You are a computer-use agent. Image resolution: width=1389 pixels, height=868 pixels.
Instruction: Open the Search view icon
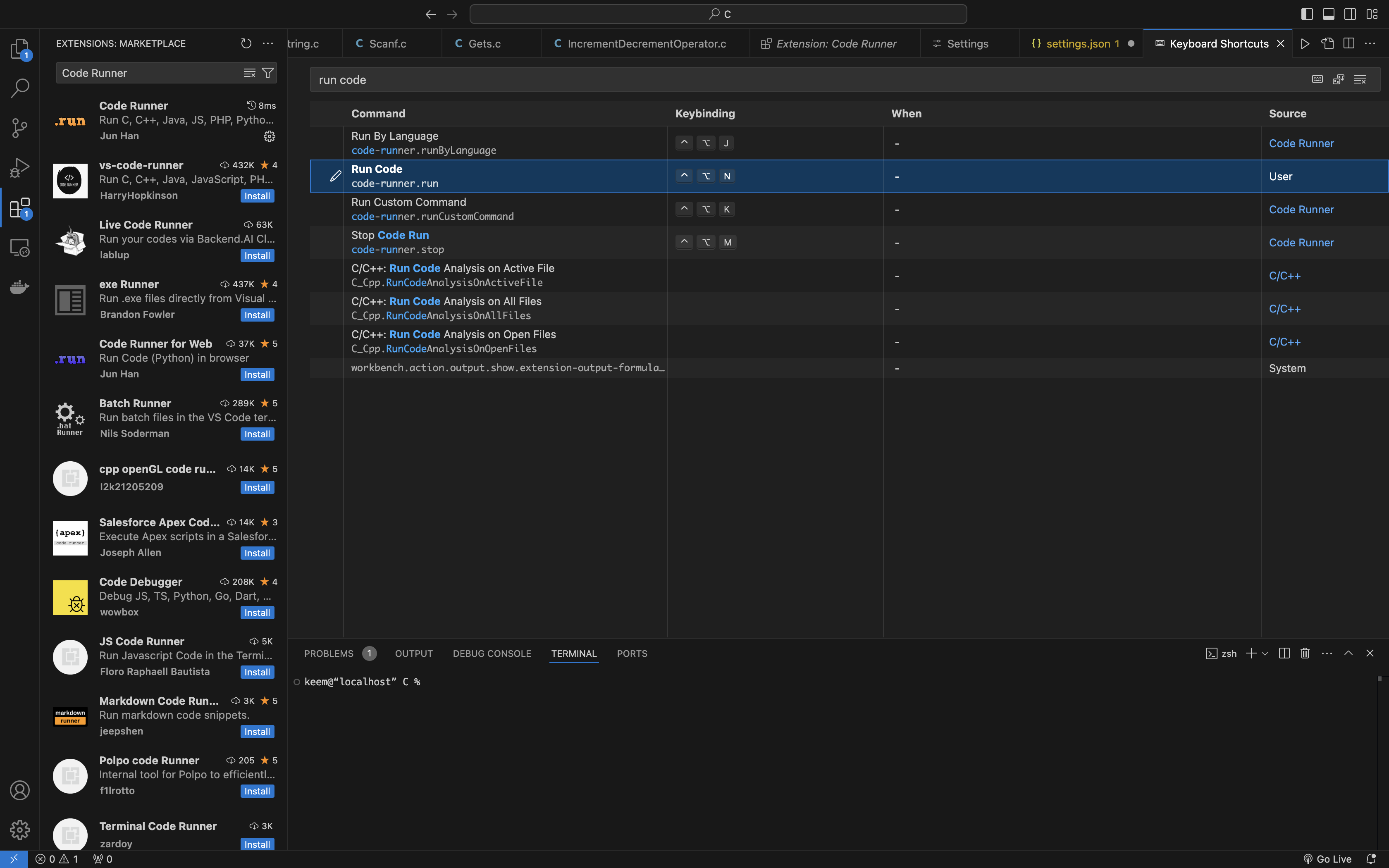(x=19, y=88)
